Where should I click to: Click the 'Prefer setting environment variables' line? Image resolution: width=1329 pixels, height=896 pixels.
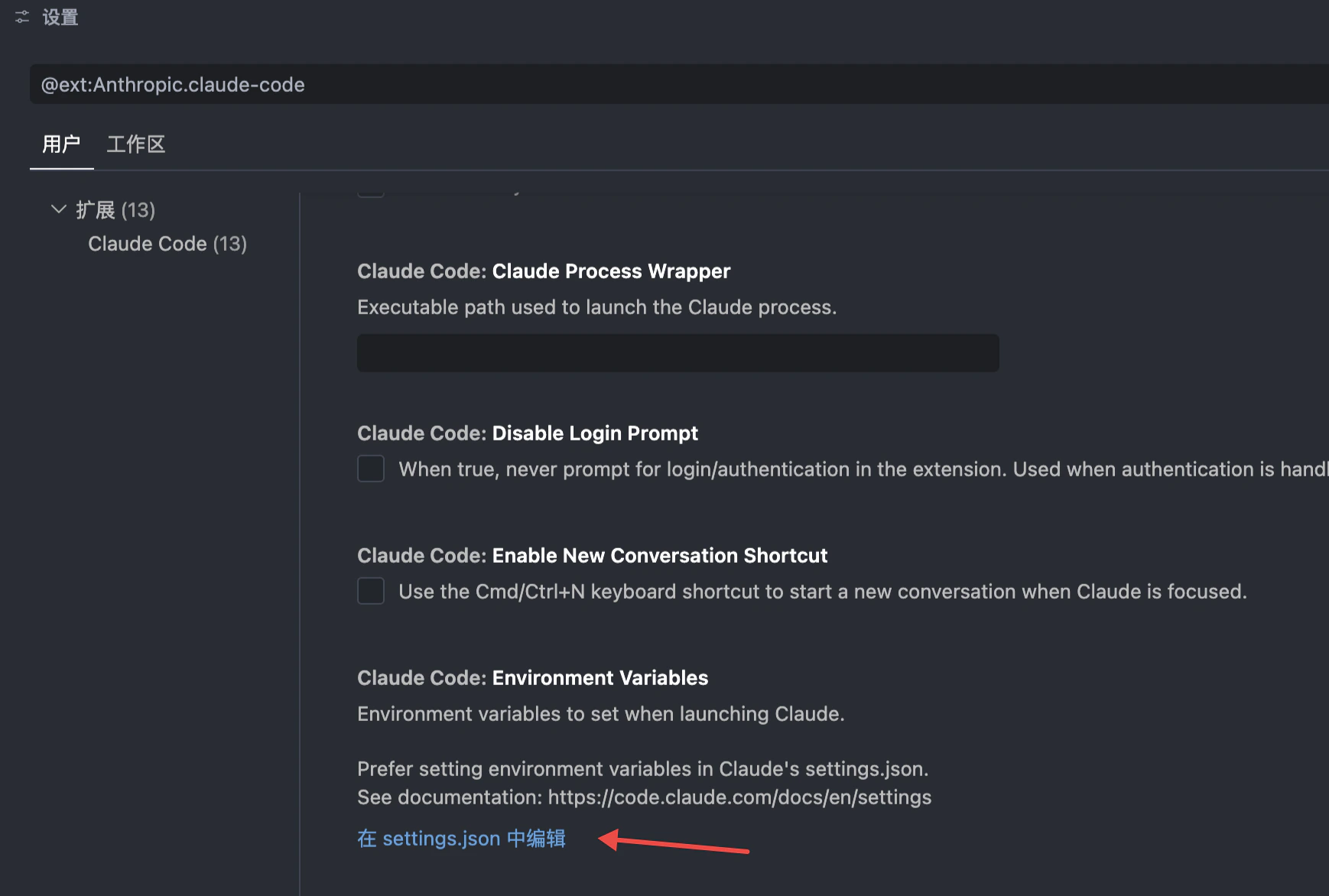[643, 769]
